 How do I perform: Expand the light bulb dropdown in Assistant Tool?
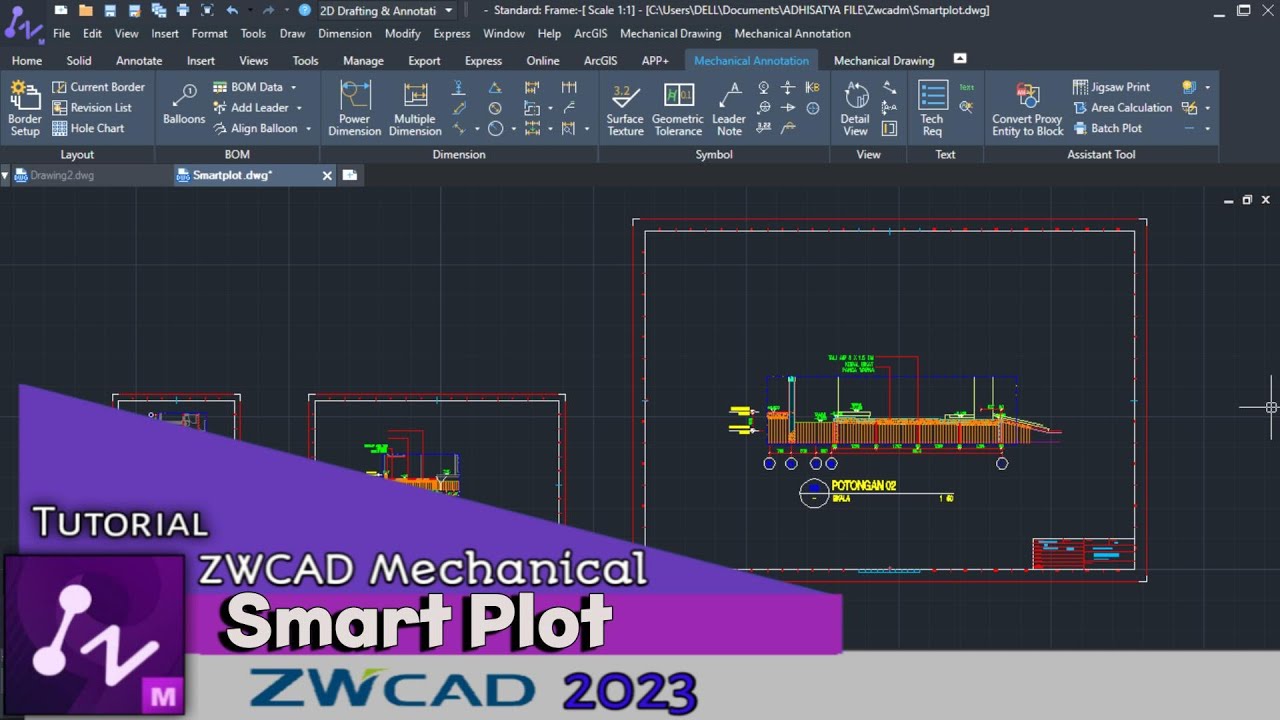pos(1207,88)
